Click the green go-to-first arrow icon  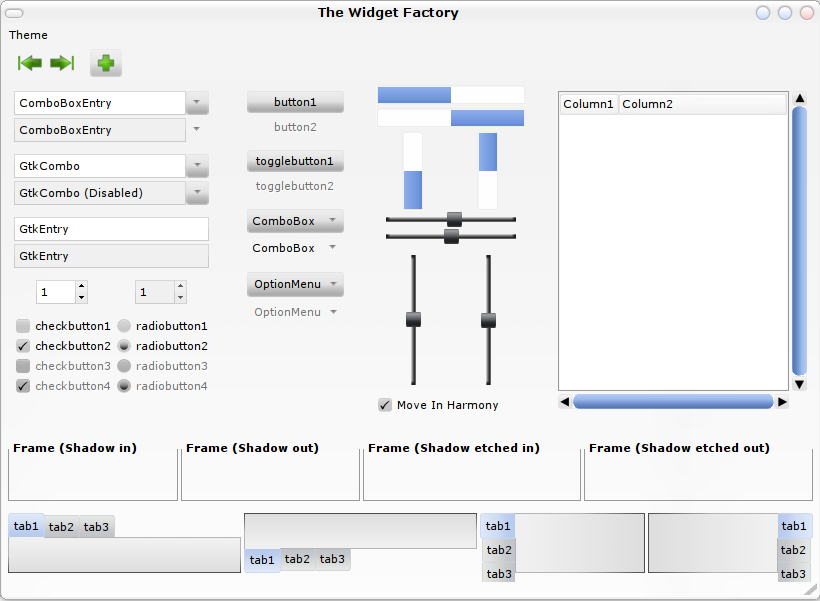pos(30,63)
